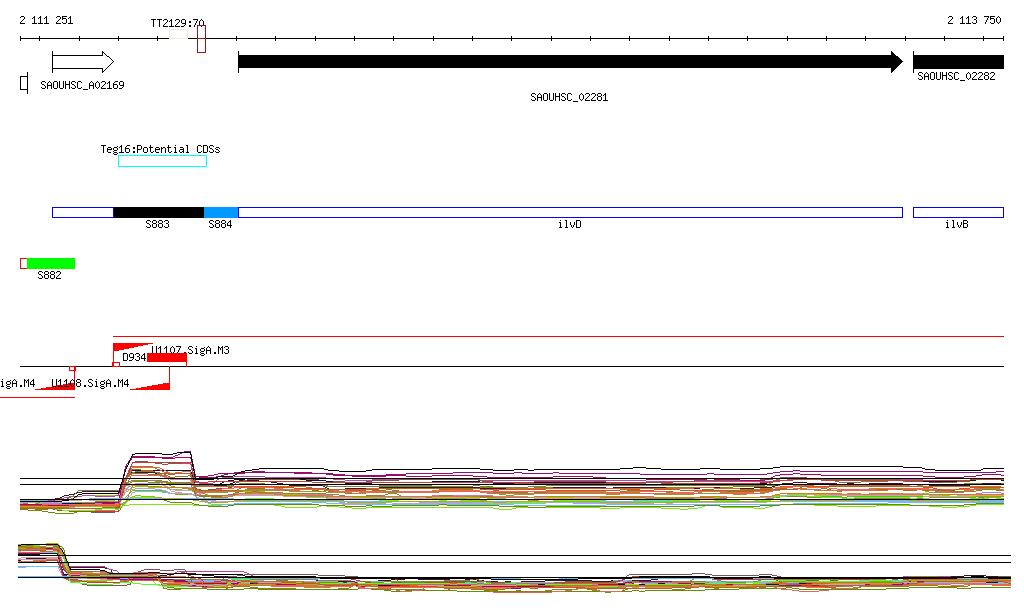Click the SAOUHSC_A02169 label text

[x=82, y=85]
